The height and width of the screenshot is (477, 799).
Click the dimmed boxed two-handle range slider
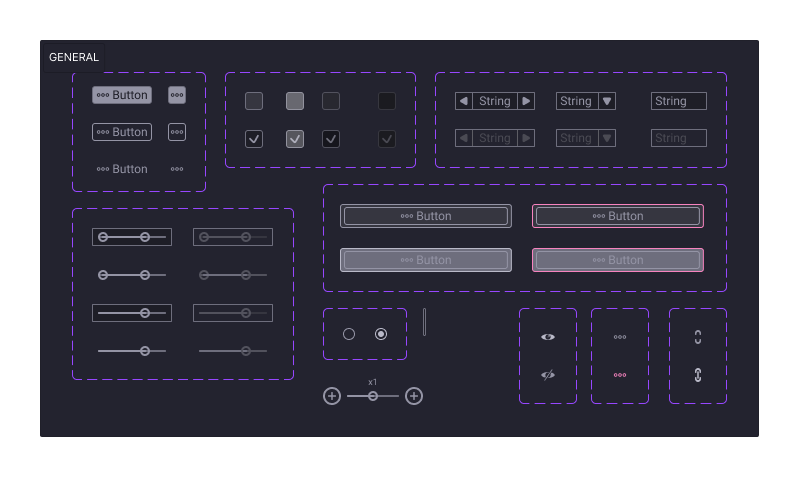click(233, 237)
